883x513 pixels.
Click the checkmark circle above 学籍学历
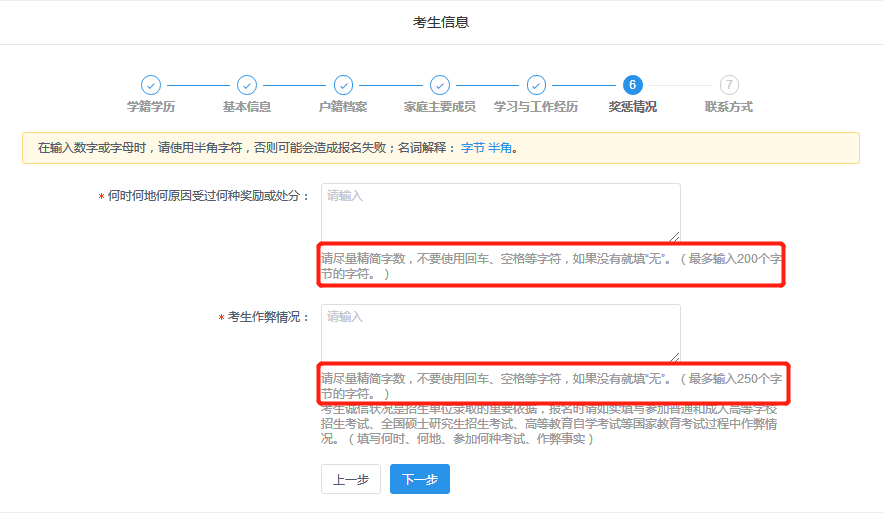[x=151, y=85]
